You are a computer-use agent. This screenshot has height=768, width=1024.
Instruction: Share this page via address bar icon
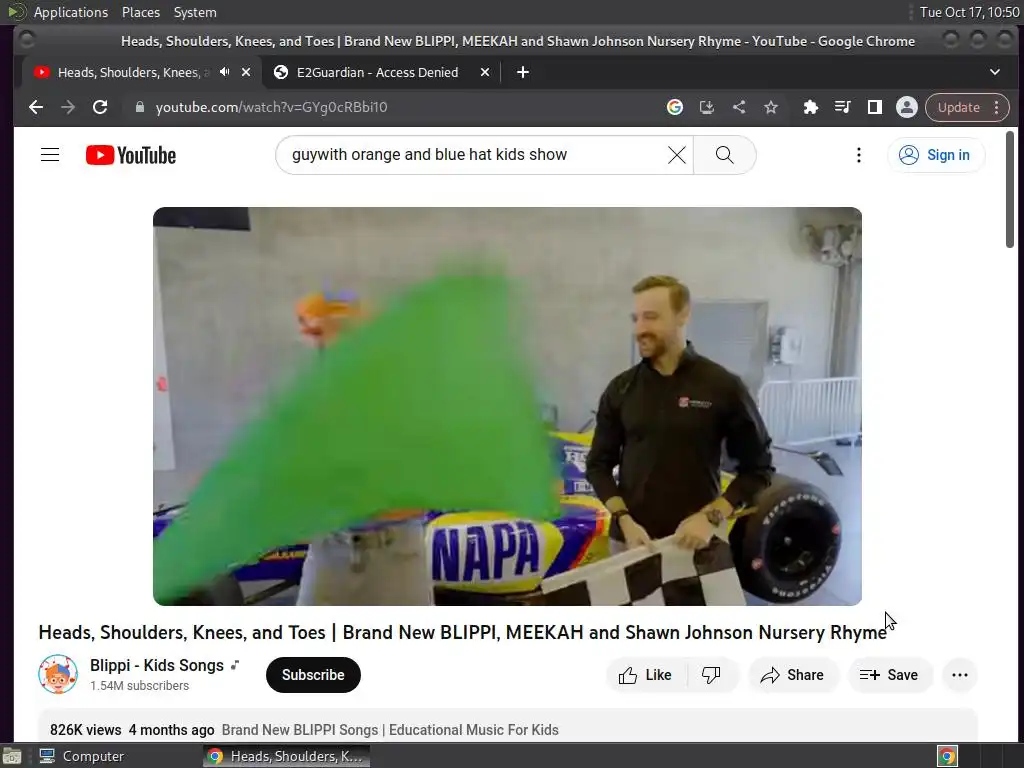tap(739, 107)
